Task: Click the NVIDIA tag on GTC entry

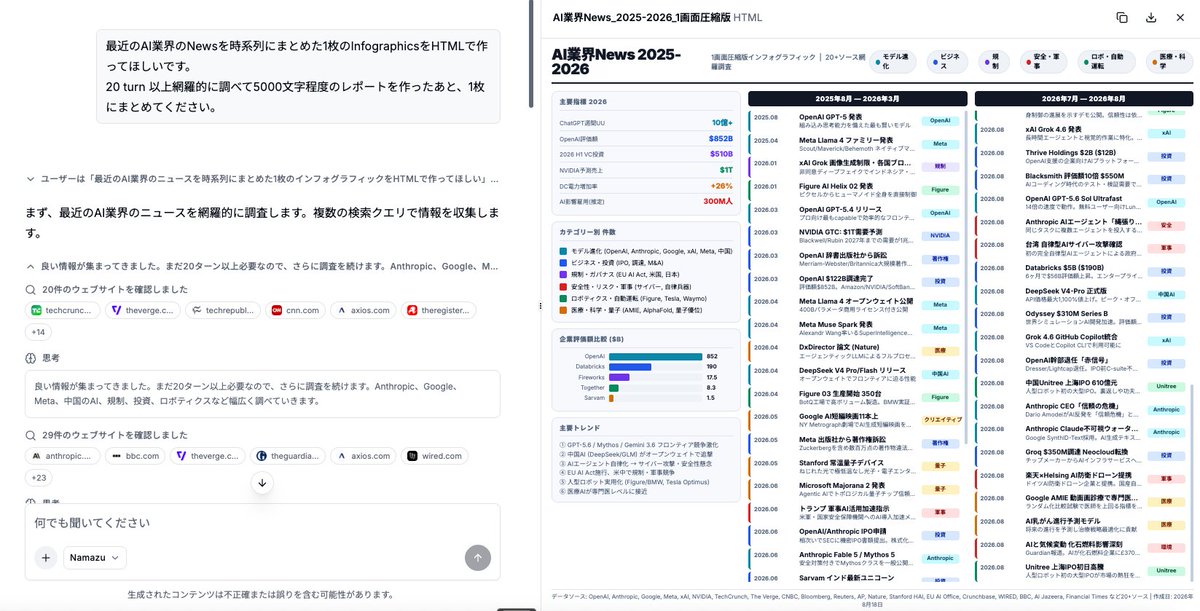Action: pos(940,235)
